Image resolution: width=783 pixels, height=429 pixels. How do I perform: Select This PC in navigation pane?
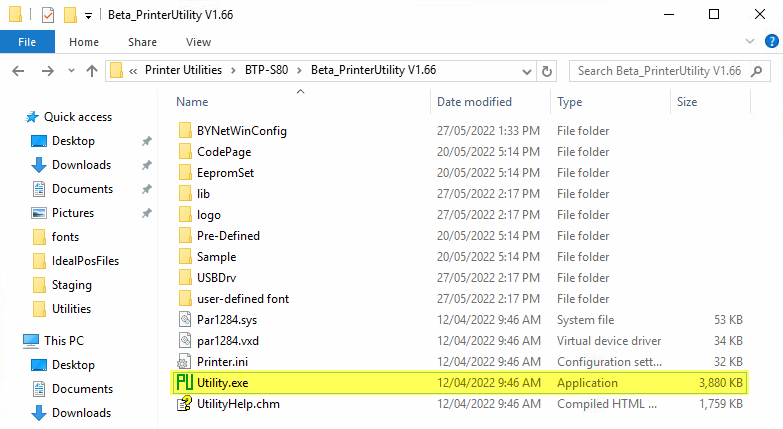(x=63, y=341)
